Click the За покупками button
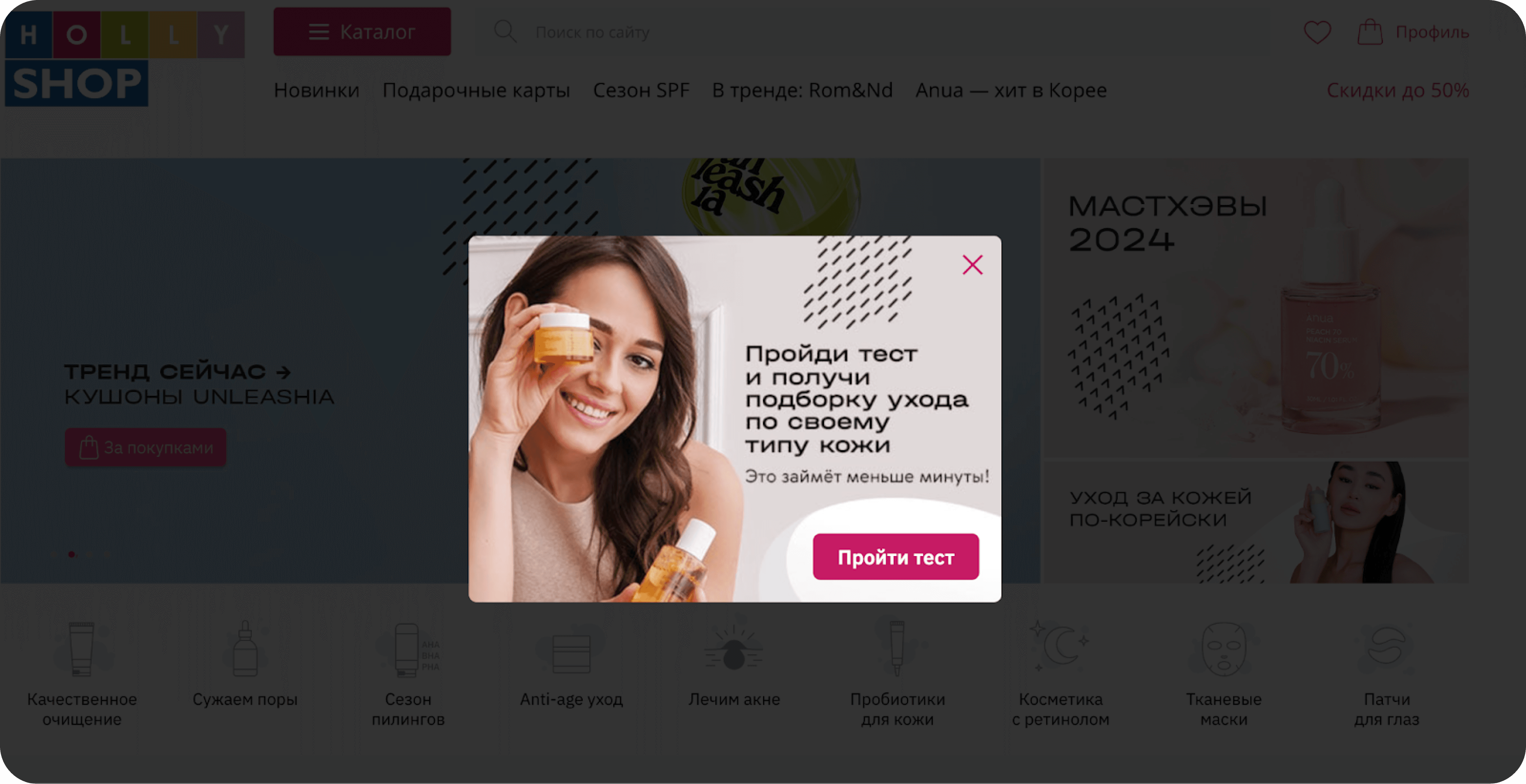The width and height of the screenshot is (1526, 784). pyautogui.click(x=146, y=447)
